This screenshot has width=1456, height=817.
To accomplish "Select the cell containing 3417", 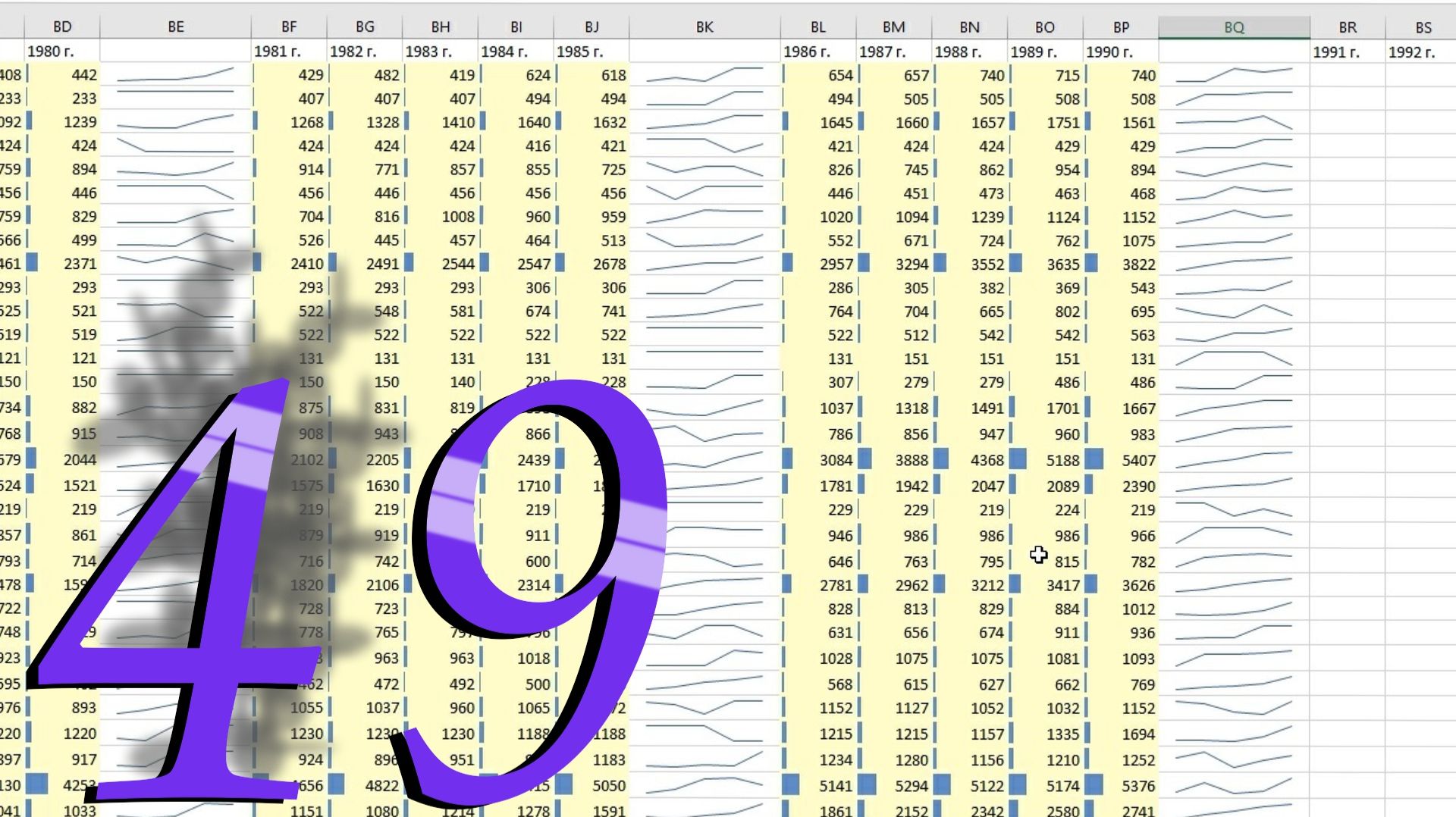I will click(1045, 585).
